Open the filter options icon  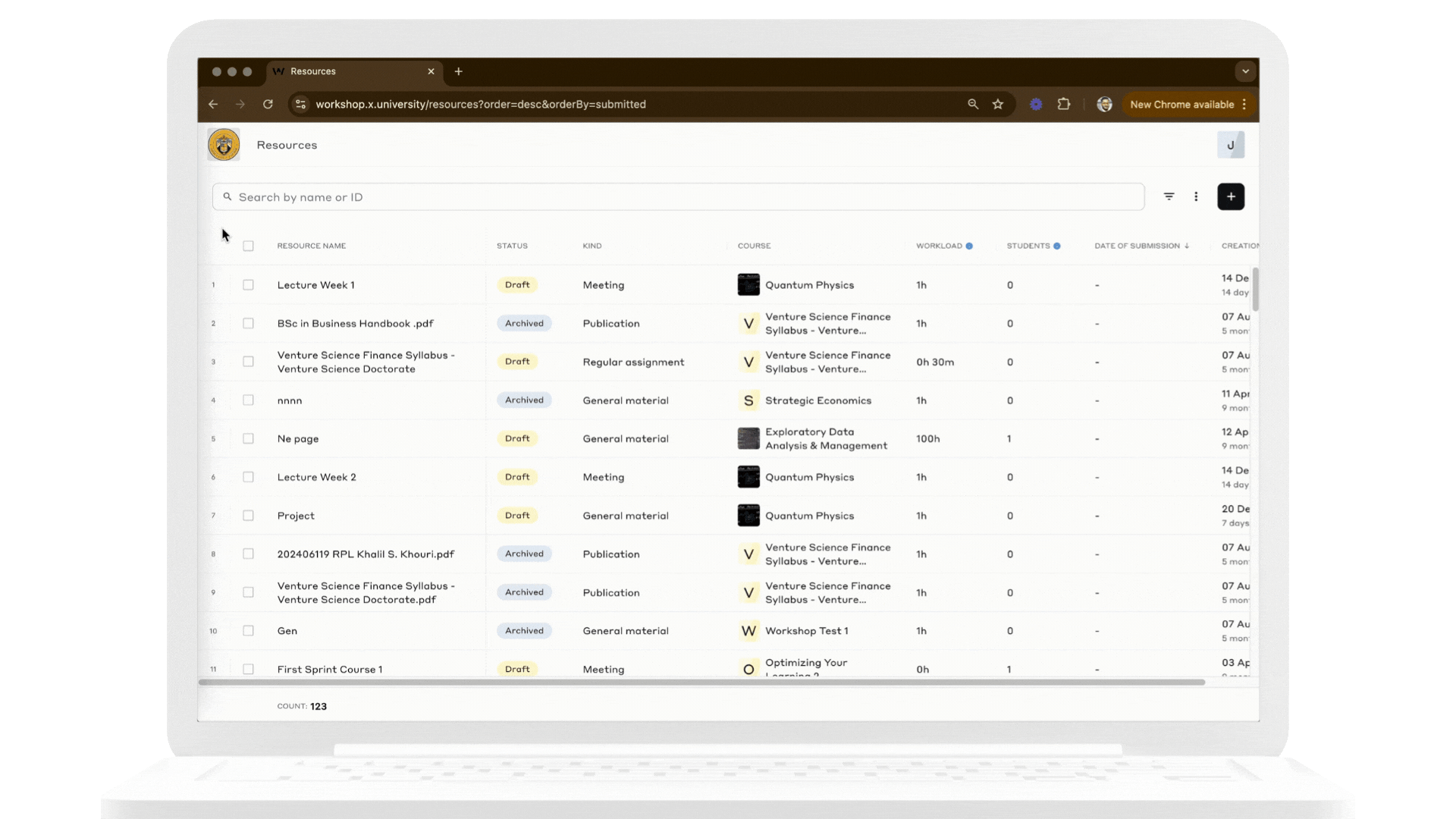point(1169,196)
